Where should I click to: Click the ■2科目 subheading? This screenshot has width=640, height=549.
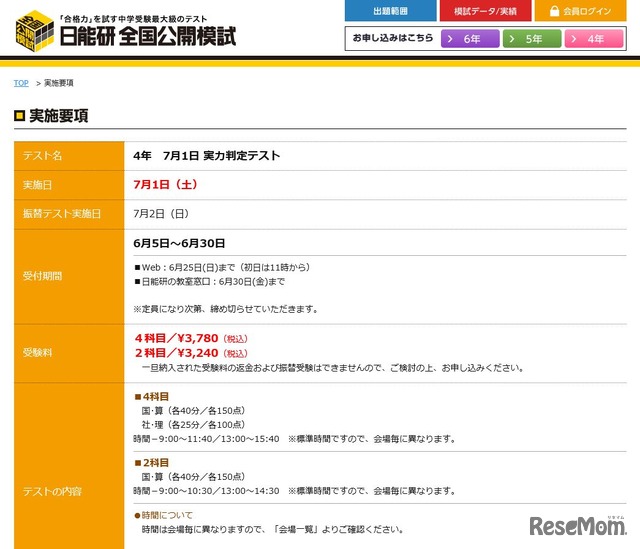pos(152,462)
